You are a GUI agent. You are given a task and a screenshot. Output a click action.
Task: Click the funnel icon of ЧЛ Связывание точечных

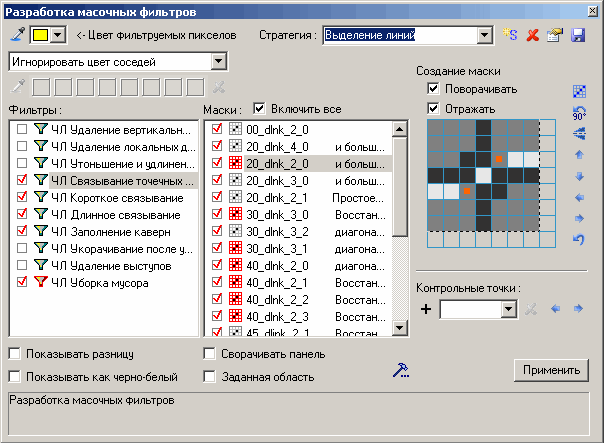pos(40,180)
